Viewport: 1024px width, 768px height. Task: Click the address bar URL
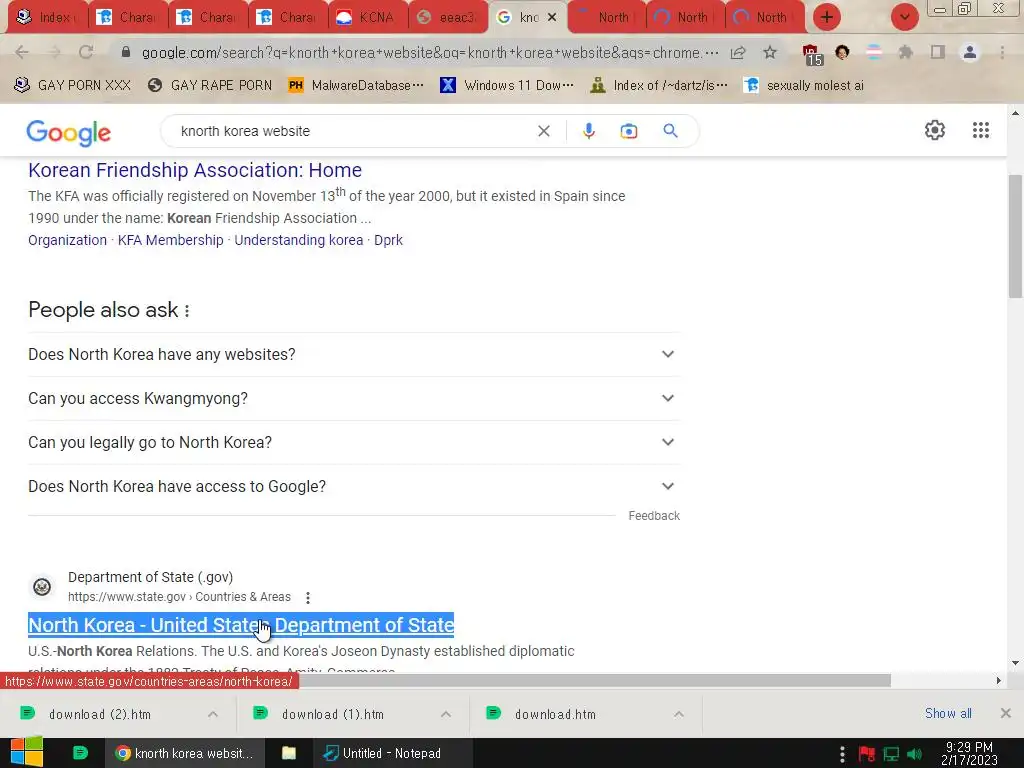coord(429,53)
